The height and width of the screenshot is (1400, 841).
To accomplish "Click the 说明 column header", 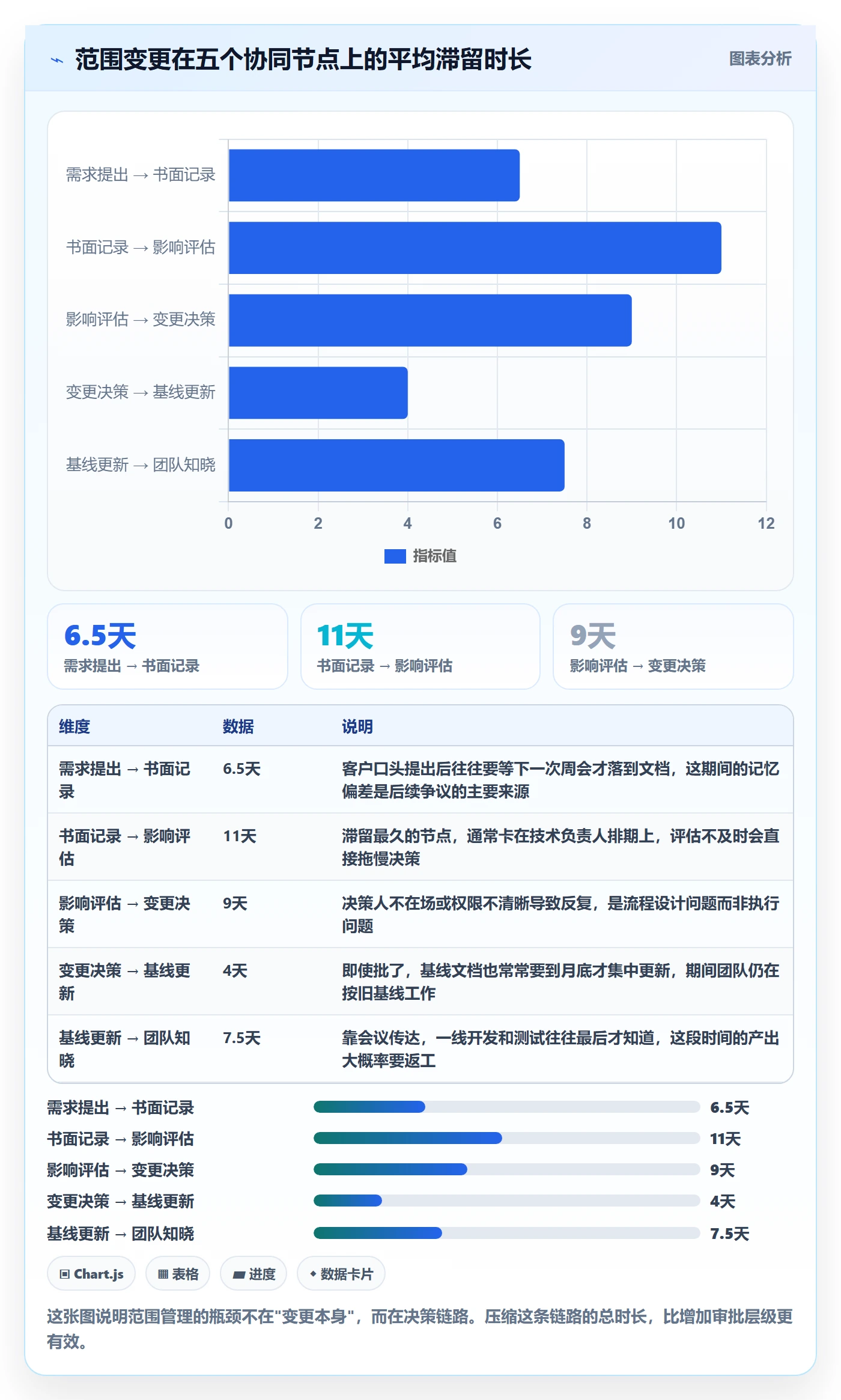I will point(357,726).
